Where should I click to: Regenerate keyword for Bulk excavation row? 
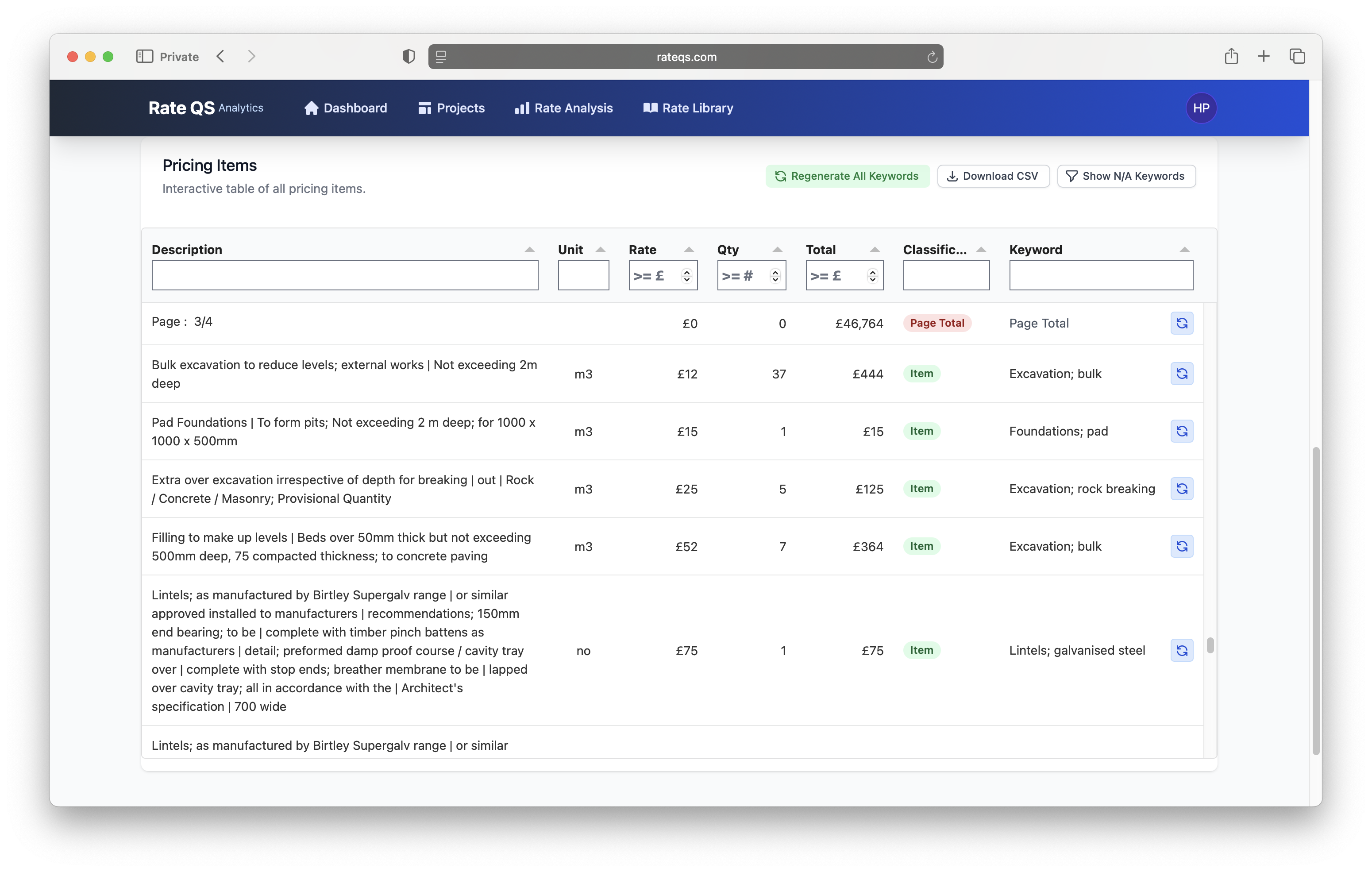point(1182,374)
